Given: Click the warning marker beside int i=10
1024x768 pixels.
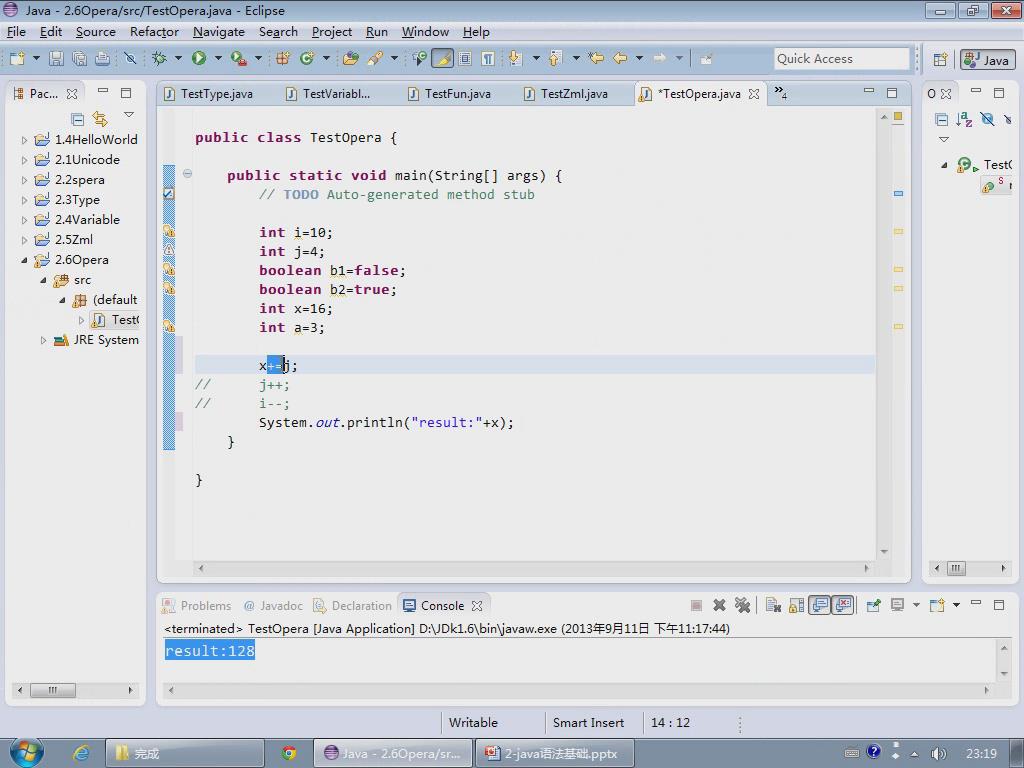Looking at the screenshot, I should 168,231.
